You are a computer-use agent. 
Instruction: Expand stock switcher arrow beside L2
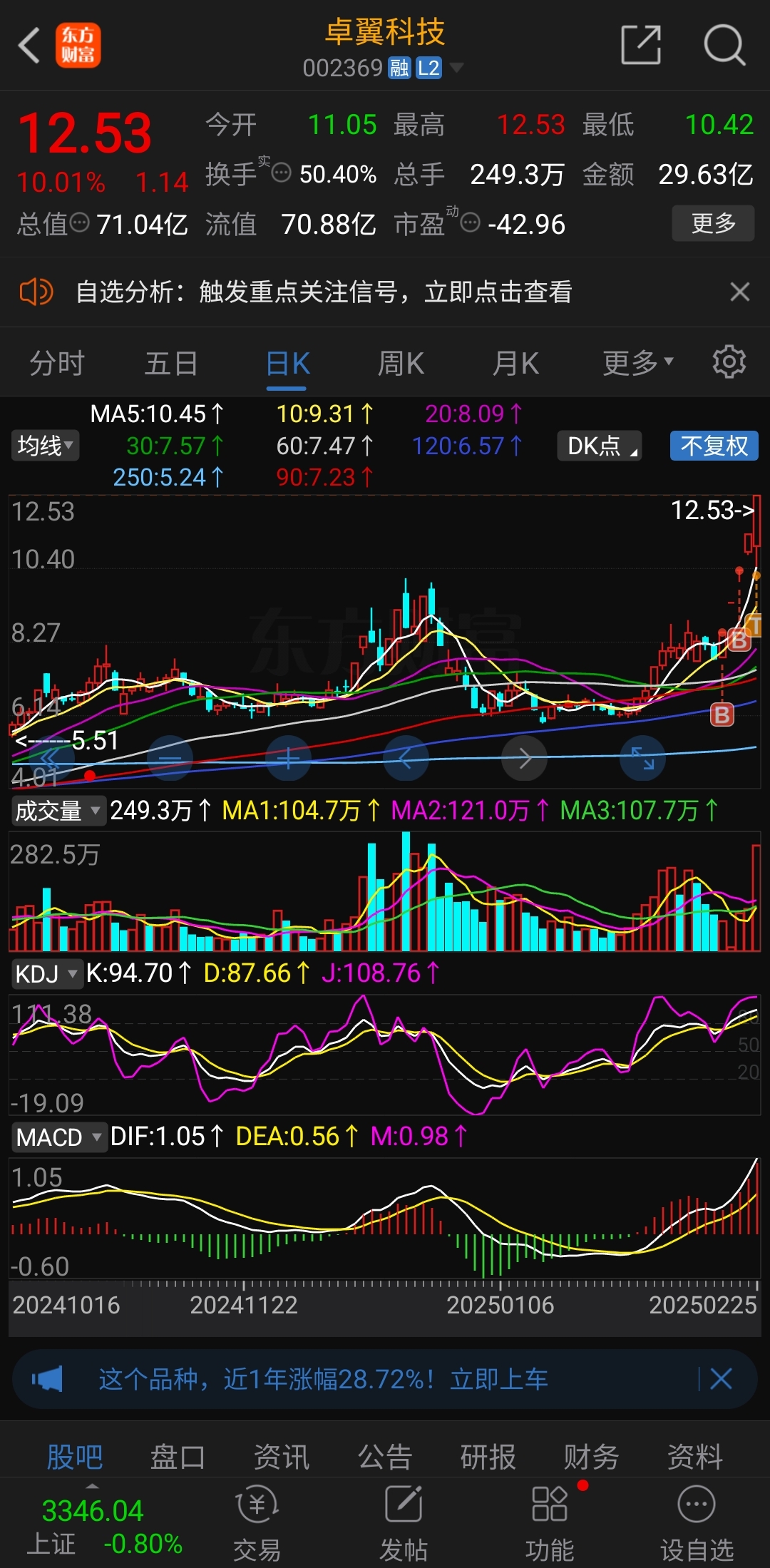[x=456, y=68]
